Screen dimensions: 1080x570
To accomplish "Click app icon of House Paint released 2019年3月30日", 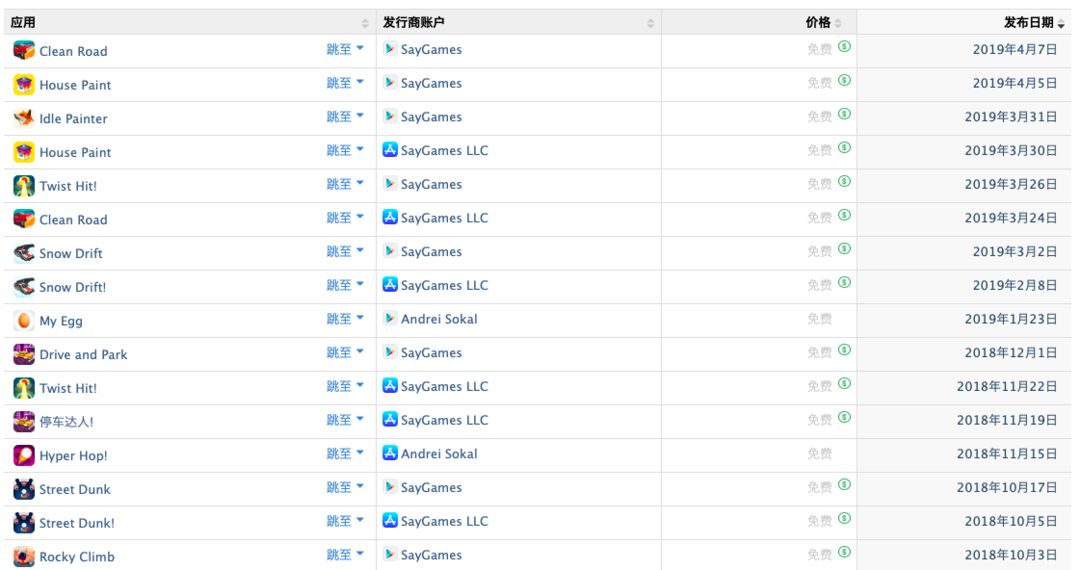I will pyautogui.click(x=24, y=152).
